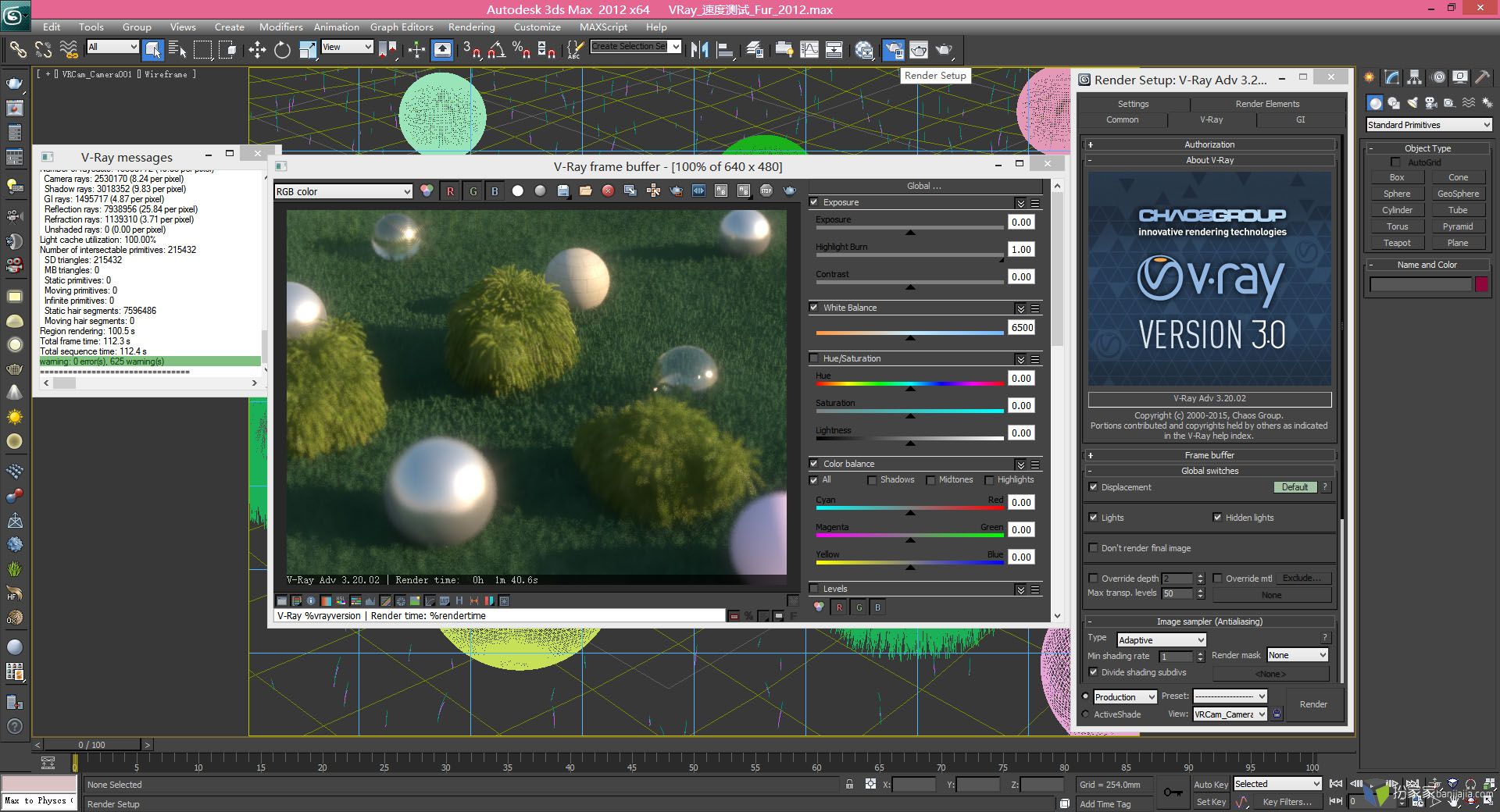Viewport: 1500px width, 812px height.
Task: Open the Render mask dropdown
Action: 1298,655
